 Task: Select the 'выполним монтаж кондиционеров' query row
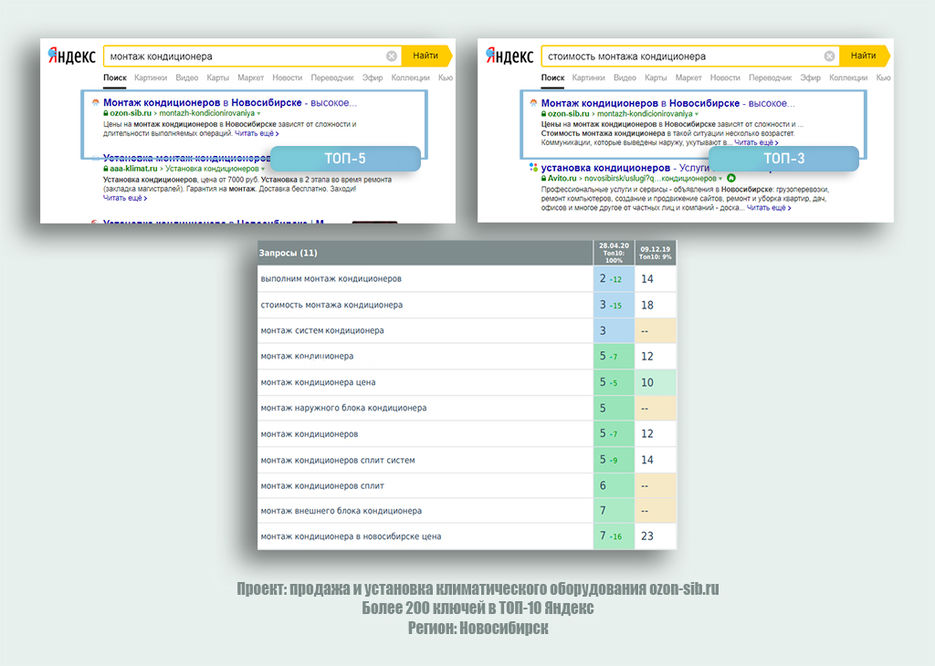click(467, 278)
